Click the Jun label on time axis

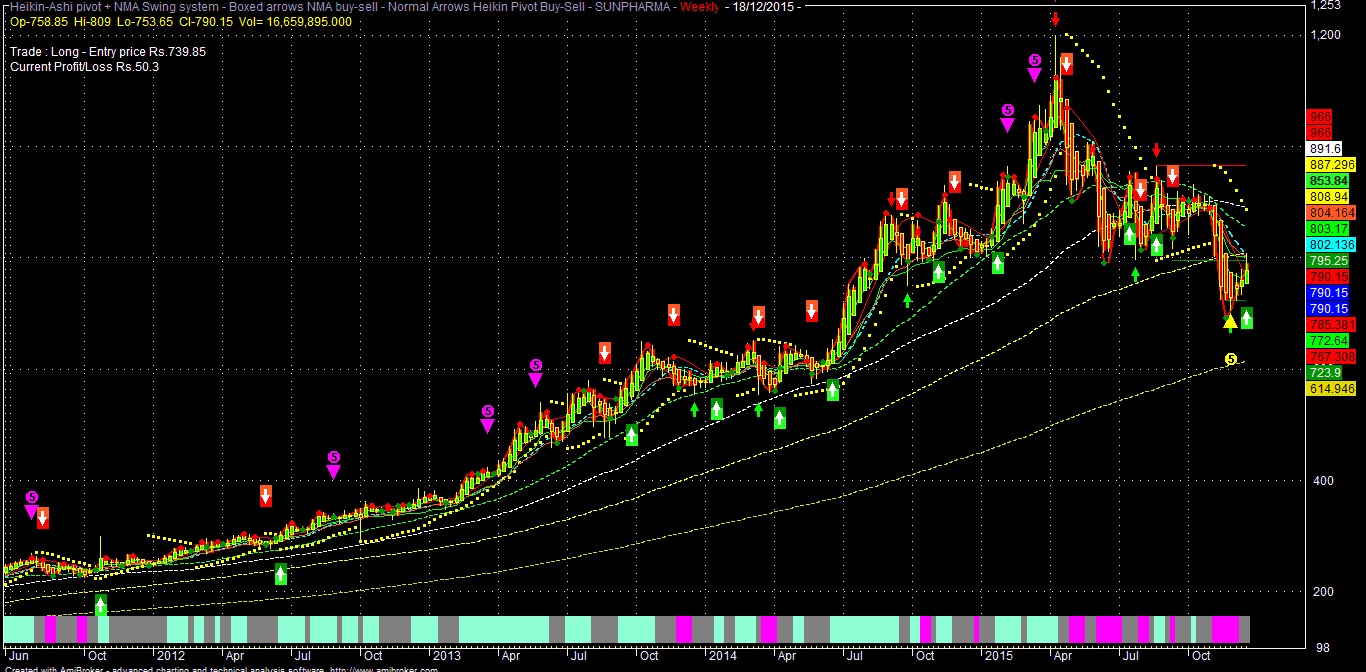click(17, 656)
